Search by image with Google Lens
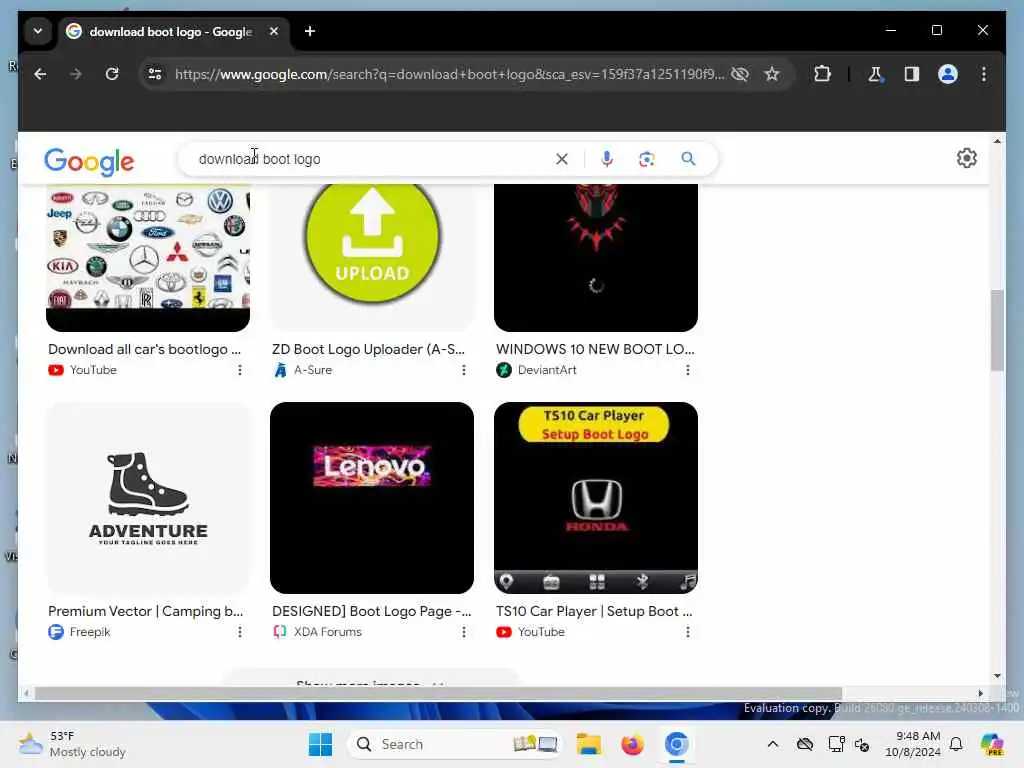The height and width of the screenshot is (768, 1024). 647,159
